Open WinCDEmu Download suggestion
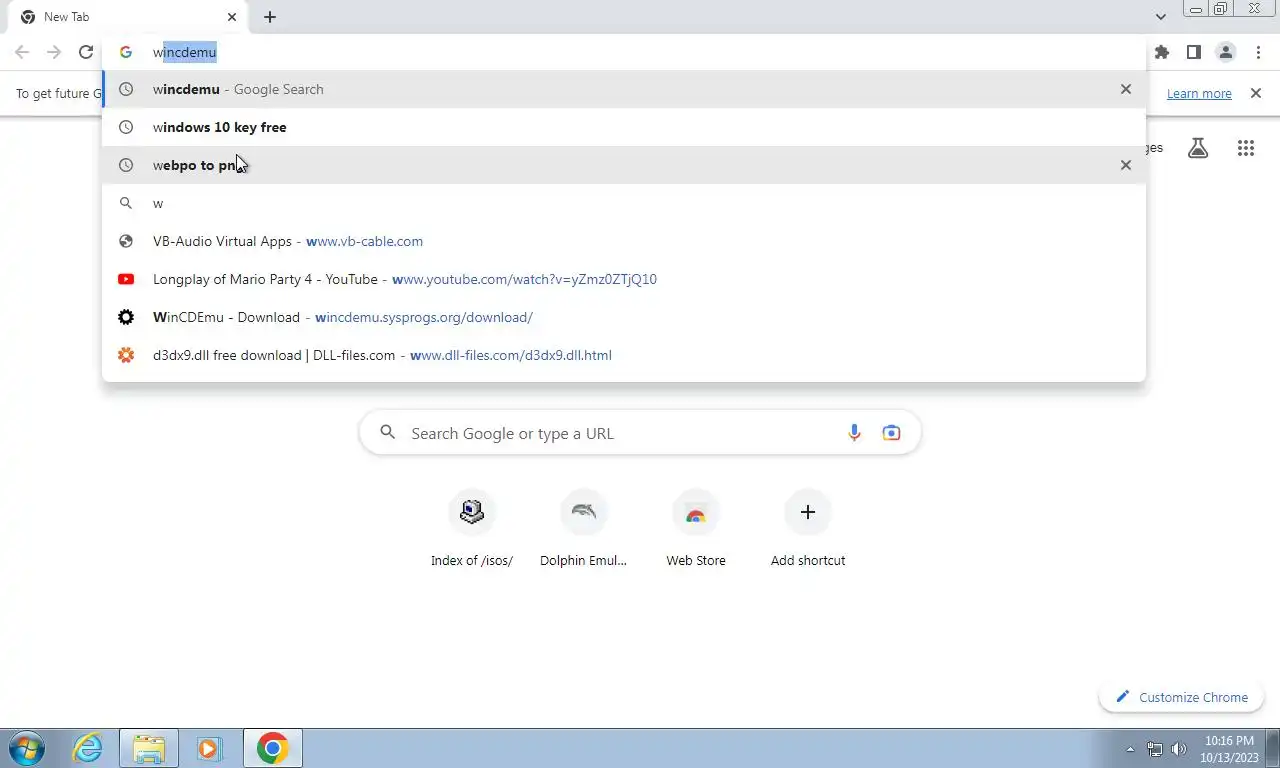Screen dimensions: 1280x768 [624, 317]
